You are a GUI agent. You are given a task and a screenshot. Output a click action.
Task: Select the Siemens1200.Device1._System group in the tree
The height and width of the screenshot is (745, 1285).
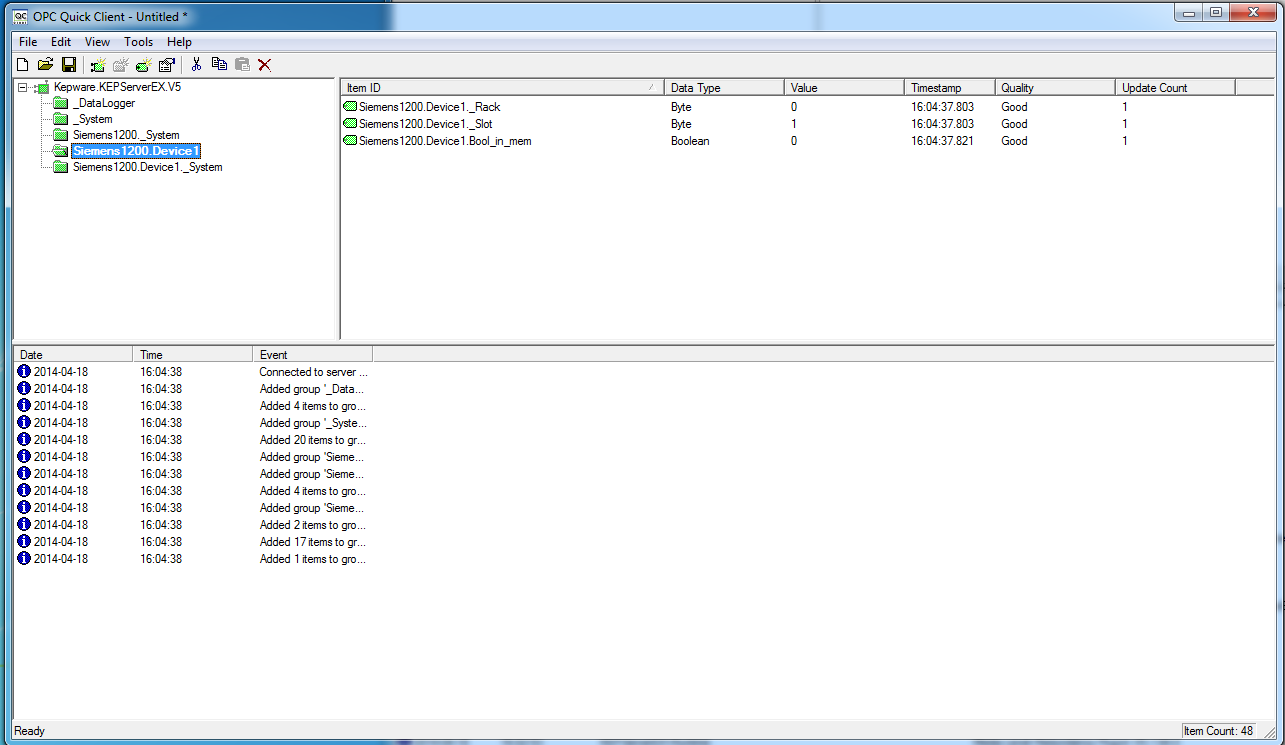pyautogui.click(x=148, y=167)
